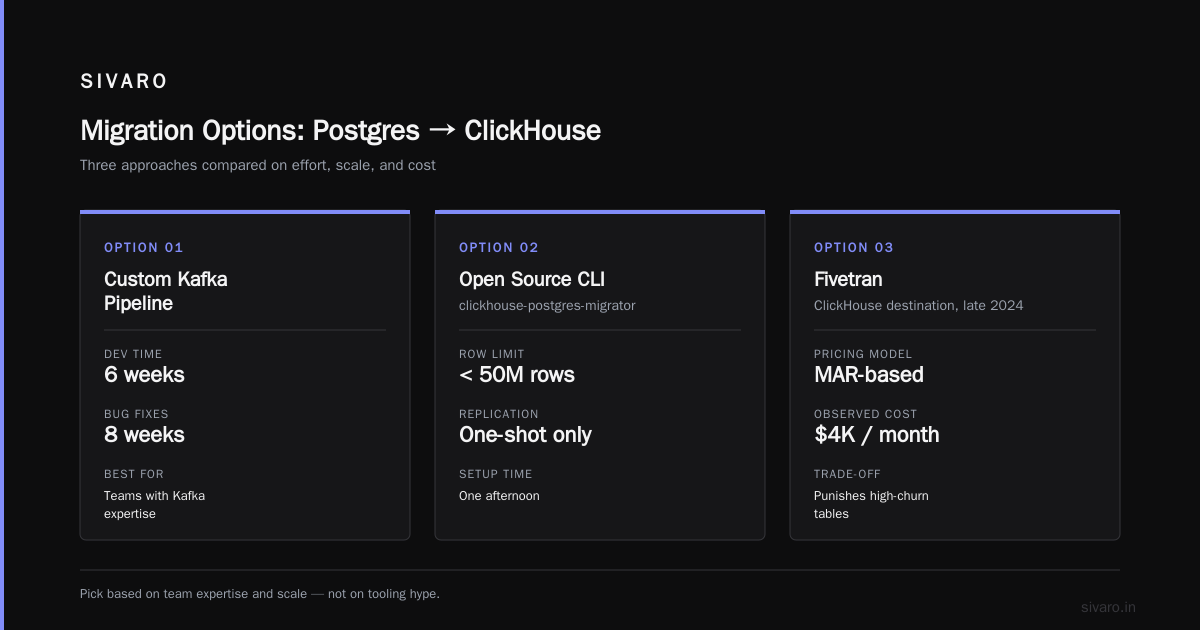The width and height of the screenshot is (1200, 630).
Task: Click the 'Pick based on team expertise' footer note
Action: tap(260, 594)
